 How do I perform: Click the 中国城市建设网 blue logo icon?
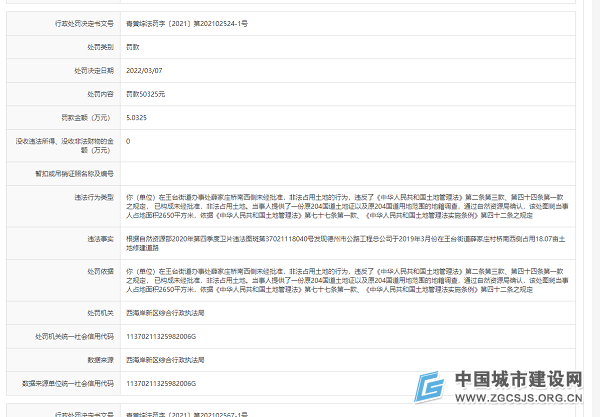pyautogui.click(x=429, y=386)
